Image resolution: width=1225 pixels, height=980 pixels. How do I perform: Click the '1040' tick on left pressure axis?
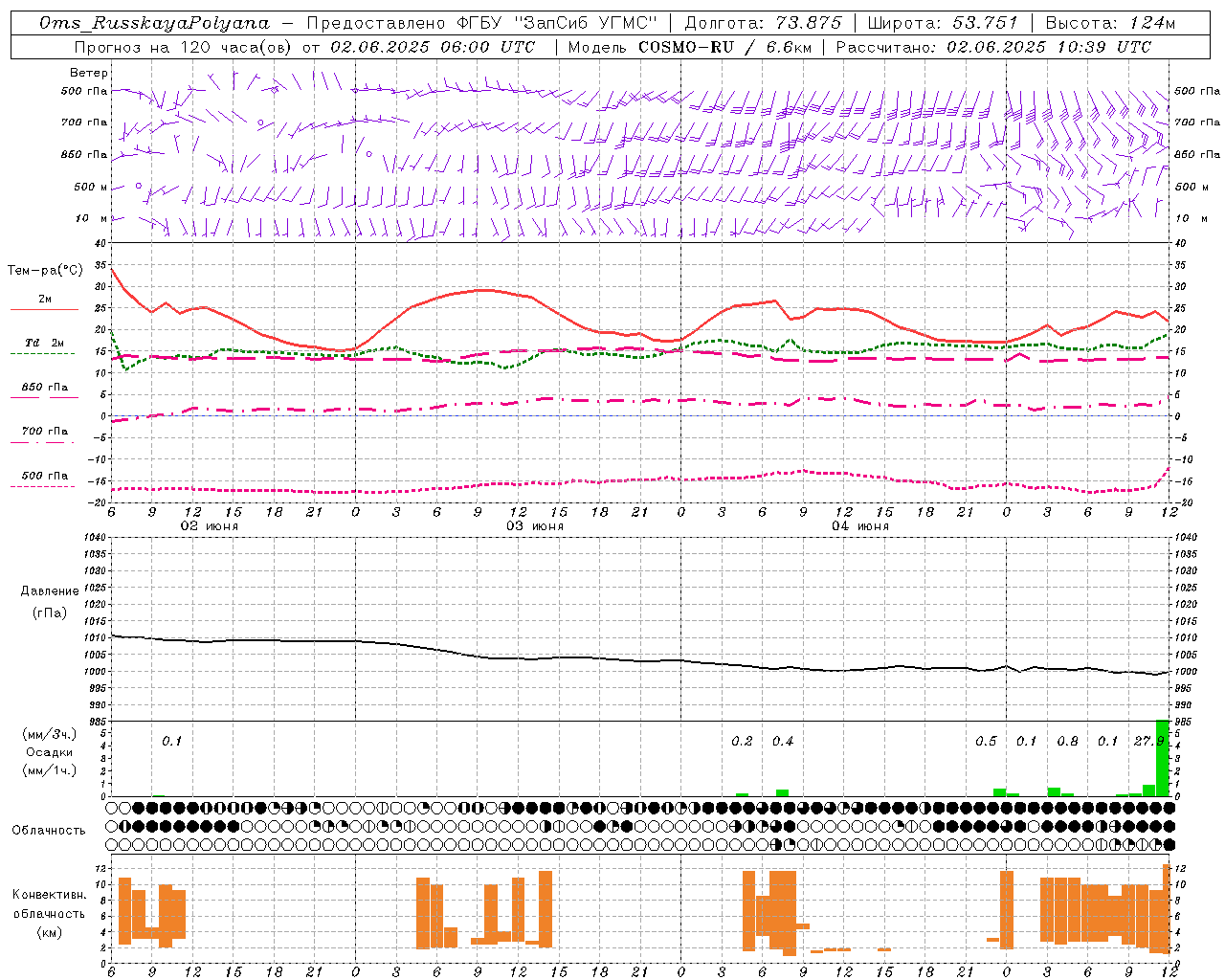pyautogui.click(x=96, y=538)
